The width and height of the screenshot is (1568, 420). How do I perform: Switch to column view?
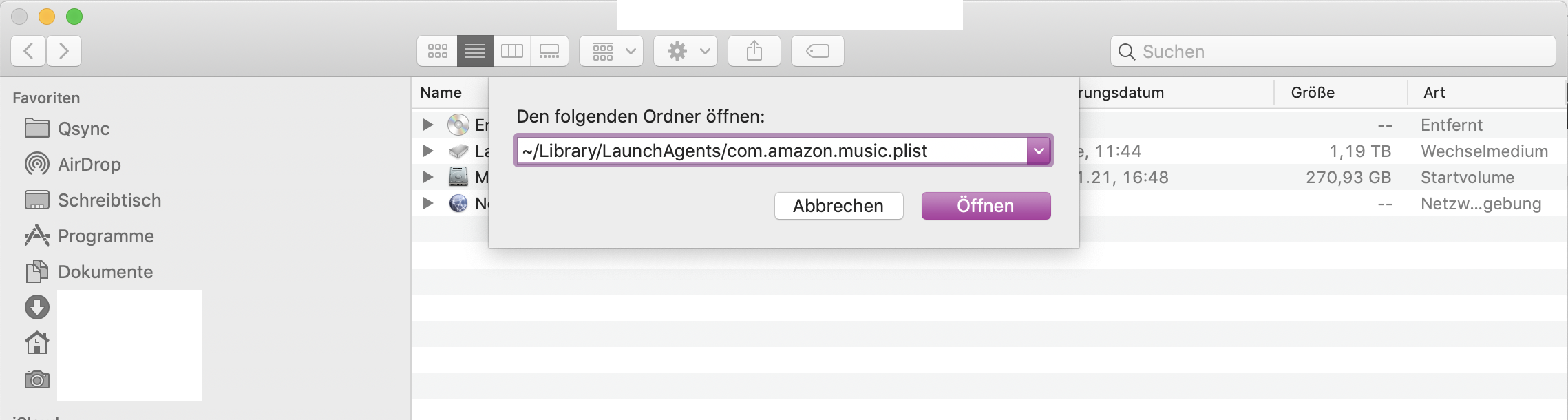pyautogui.click(x=512, y=51)
